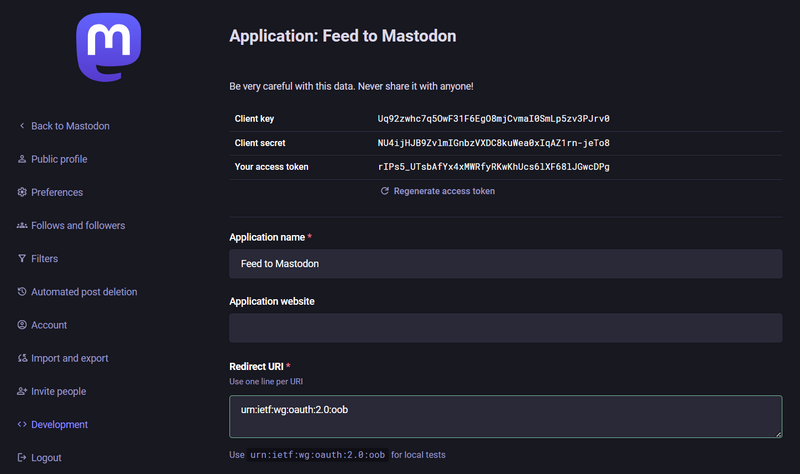Click the 'Redirect URI' field label
The width and height of the screenshot is (800, 474).
click(x=256, y=366)
